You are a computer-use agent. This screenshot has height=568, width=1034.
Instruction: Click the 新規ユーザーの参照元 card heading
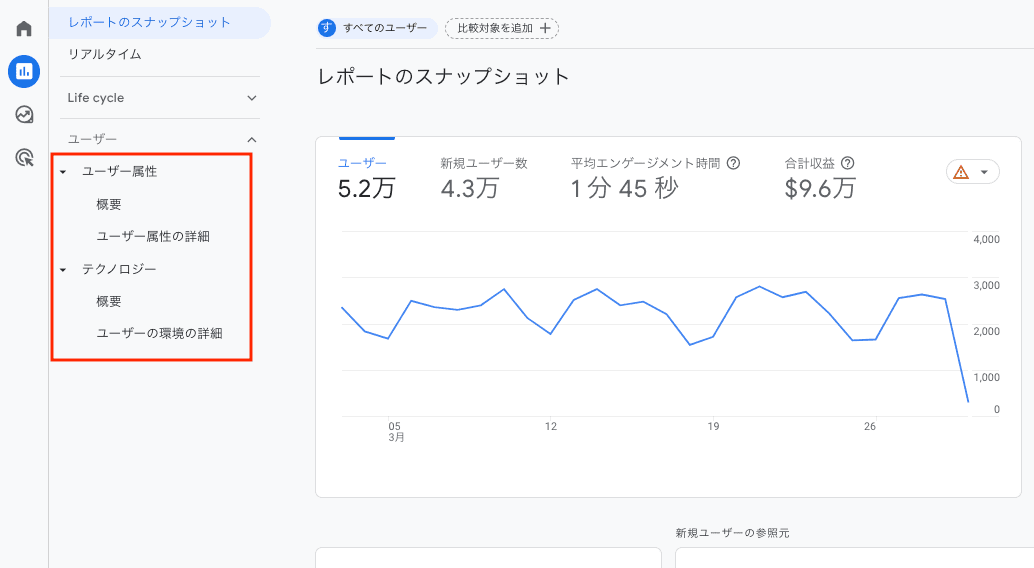[732, 533]
